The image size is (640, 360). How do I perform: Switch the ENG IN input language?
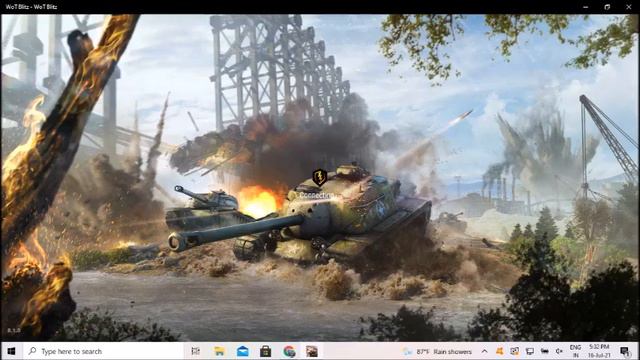coord(576,351)
